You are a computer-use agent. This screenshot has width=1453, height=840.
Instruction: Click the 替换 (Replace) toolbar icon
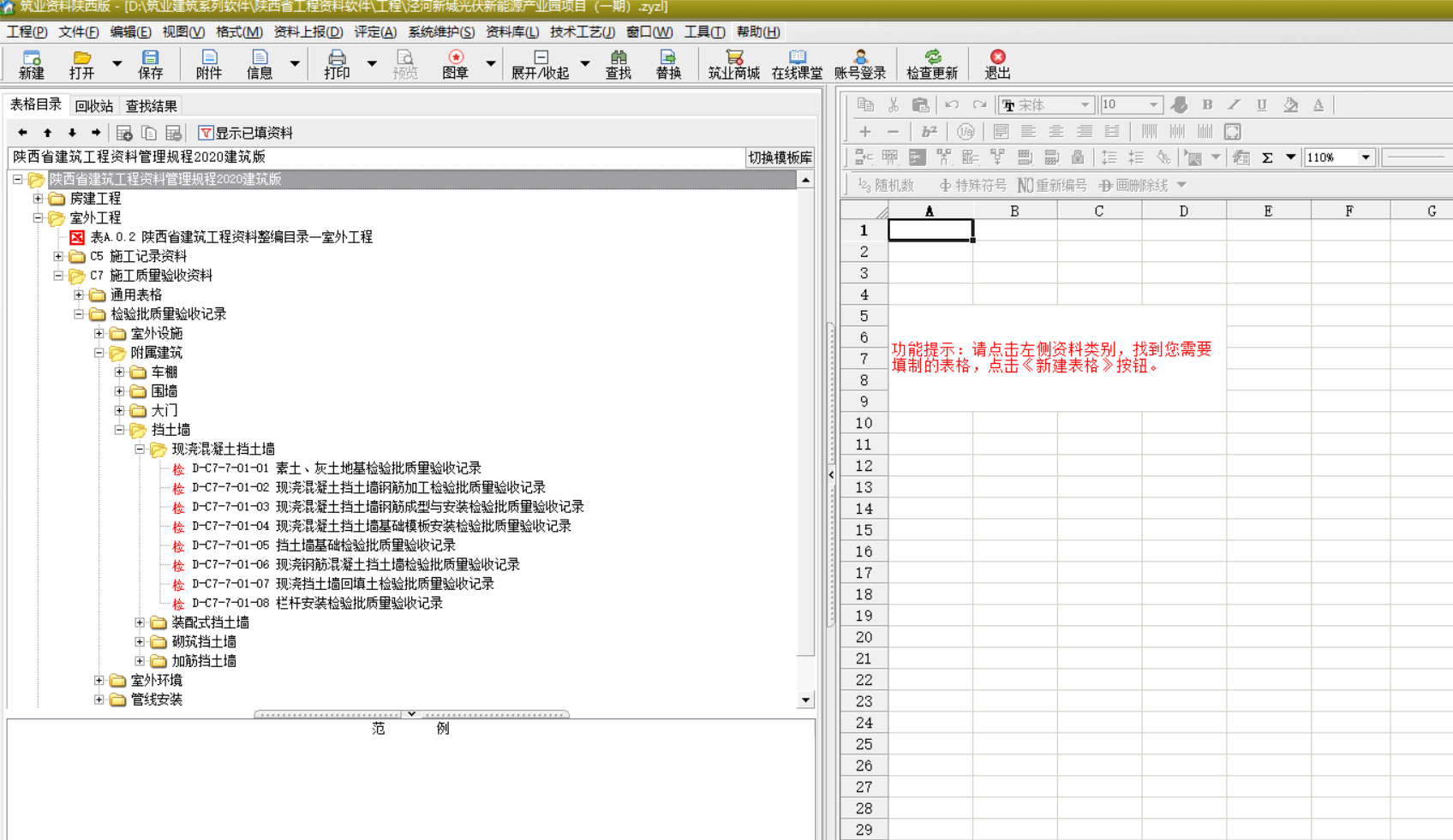(x=668, y=64)
